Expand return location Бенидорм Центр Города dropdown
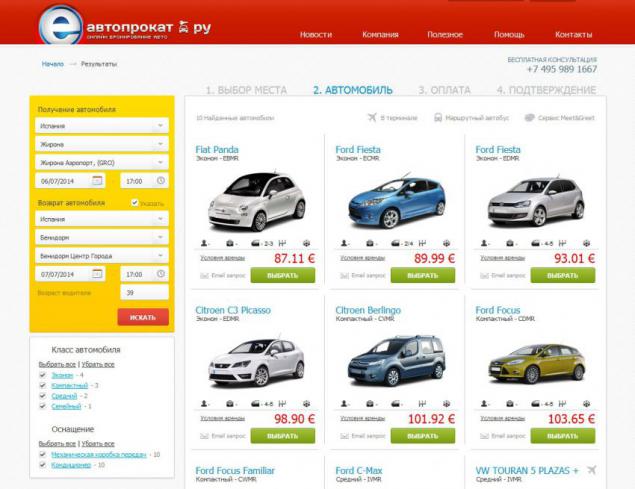Viewport: 635px width, 489px height. pos(102,256)
